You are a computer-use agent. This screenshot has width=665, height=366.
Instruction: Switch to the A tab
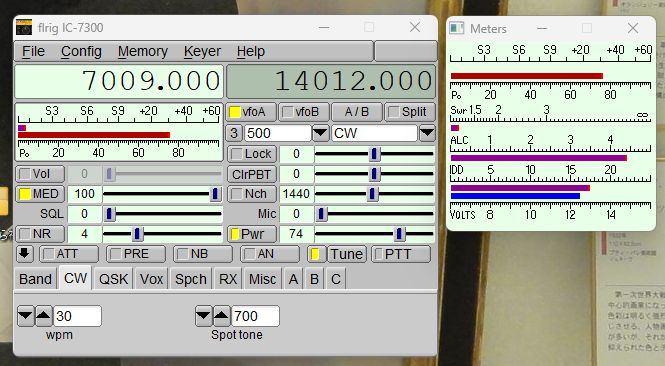293,279
